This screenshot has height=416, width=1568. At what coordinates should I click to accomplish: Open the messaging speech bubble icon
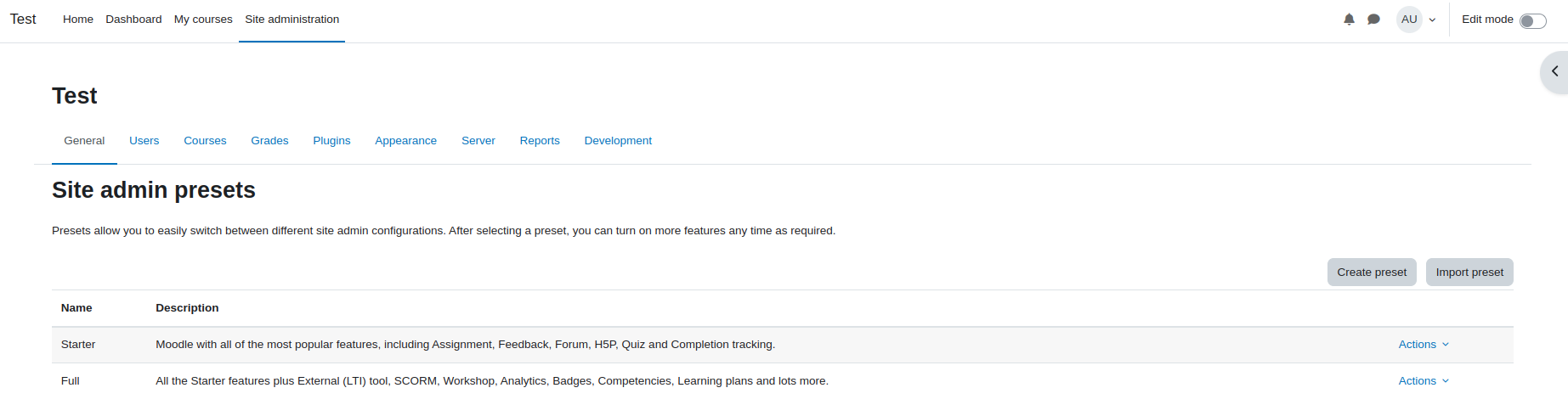pos(1373,20)
